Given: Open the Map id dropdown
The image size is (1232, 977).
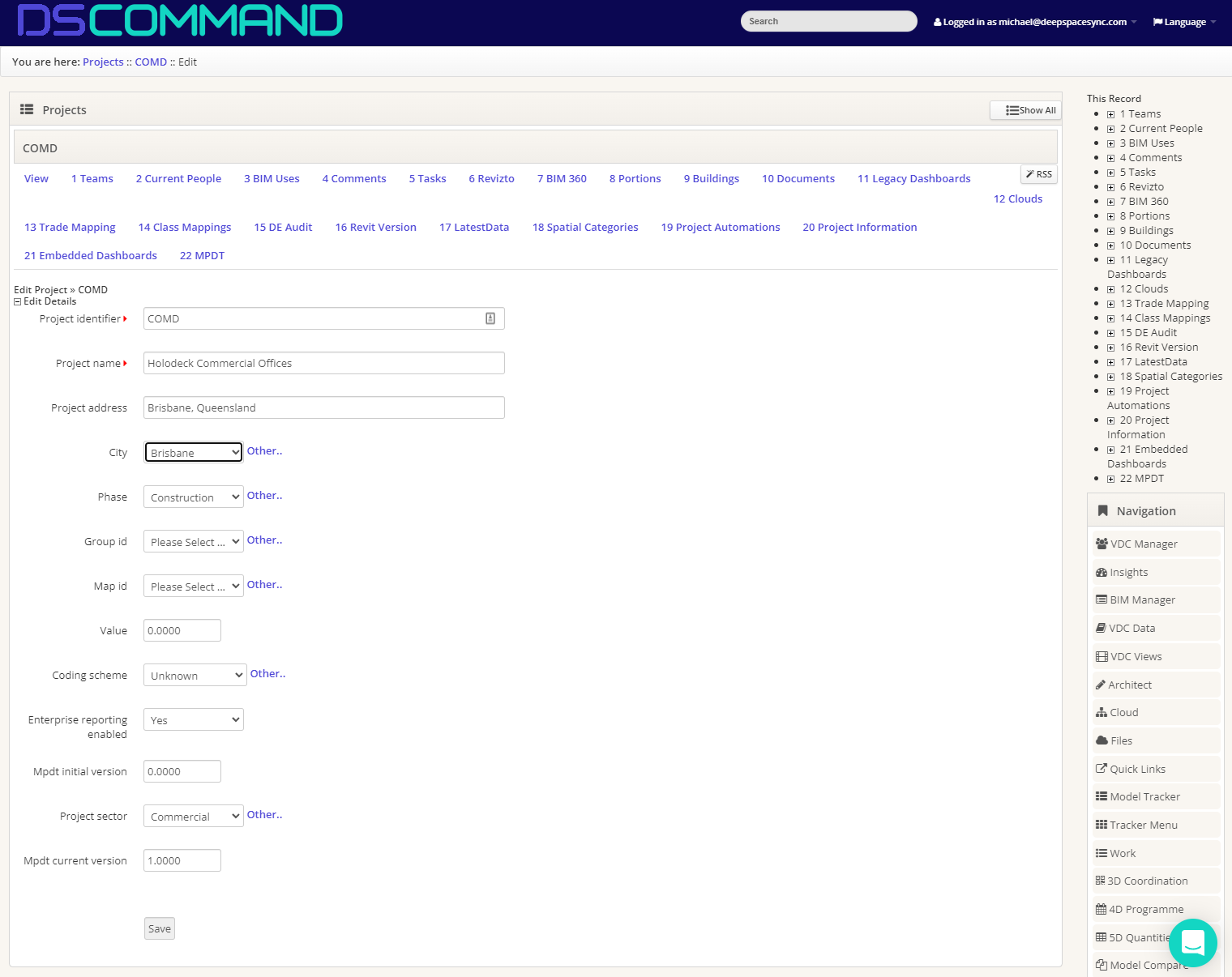Looking at the screenshot, I should tap(194, 586).
